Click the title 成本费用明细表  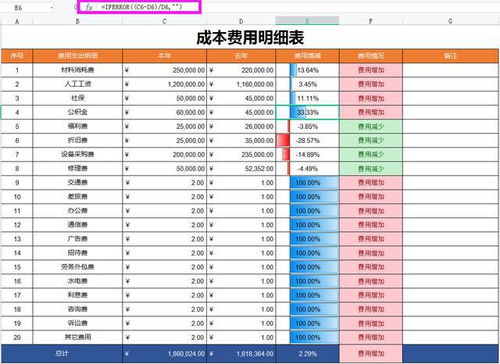click(250, 38)
